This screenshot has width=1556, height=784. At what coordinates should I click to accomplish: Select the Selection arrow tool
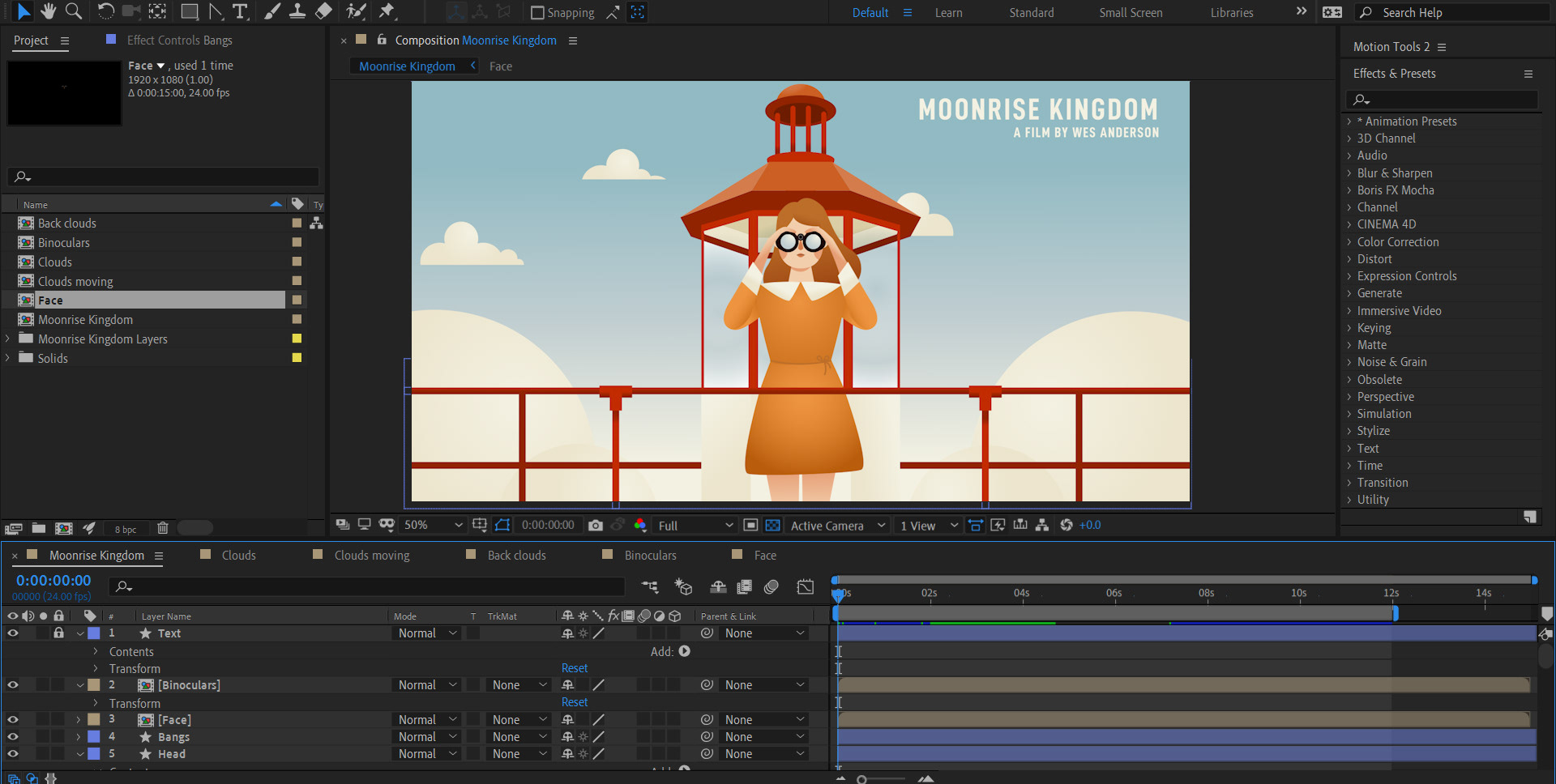point(24,11)
